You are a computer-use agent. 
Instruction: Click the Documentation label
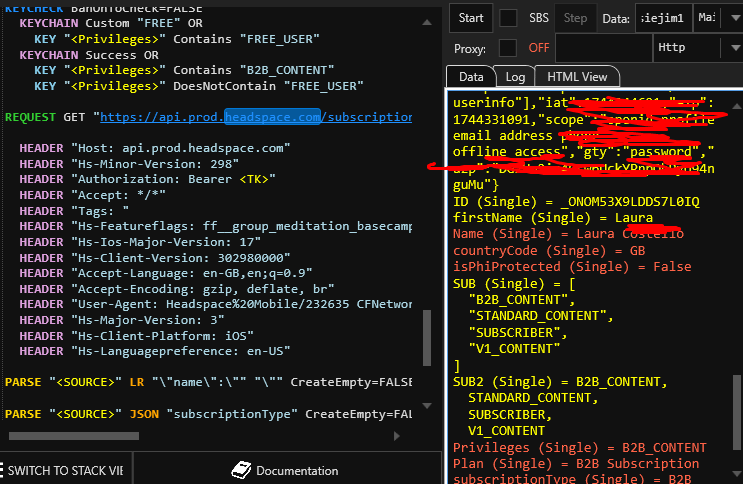297,471
